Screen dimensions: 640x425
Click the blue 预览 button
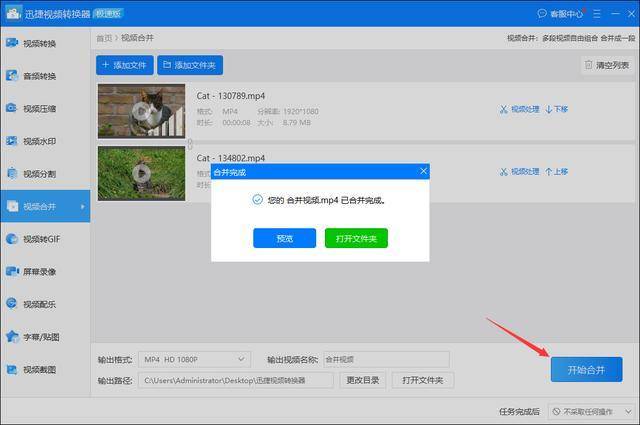pos(284,238)
